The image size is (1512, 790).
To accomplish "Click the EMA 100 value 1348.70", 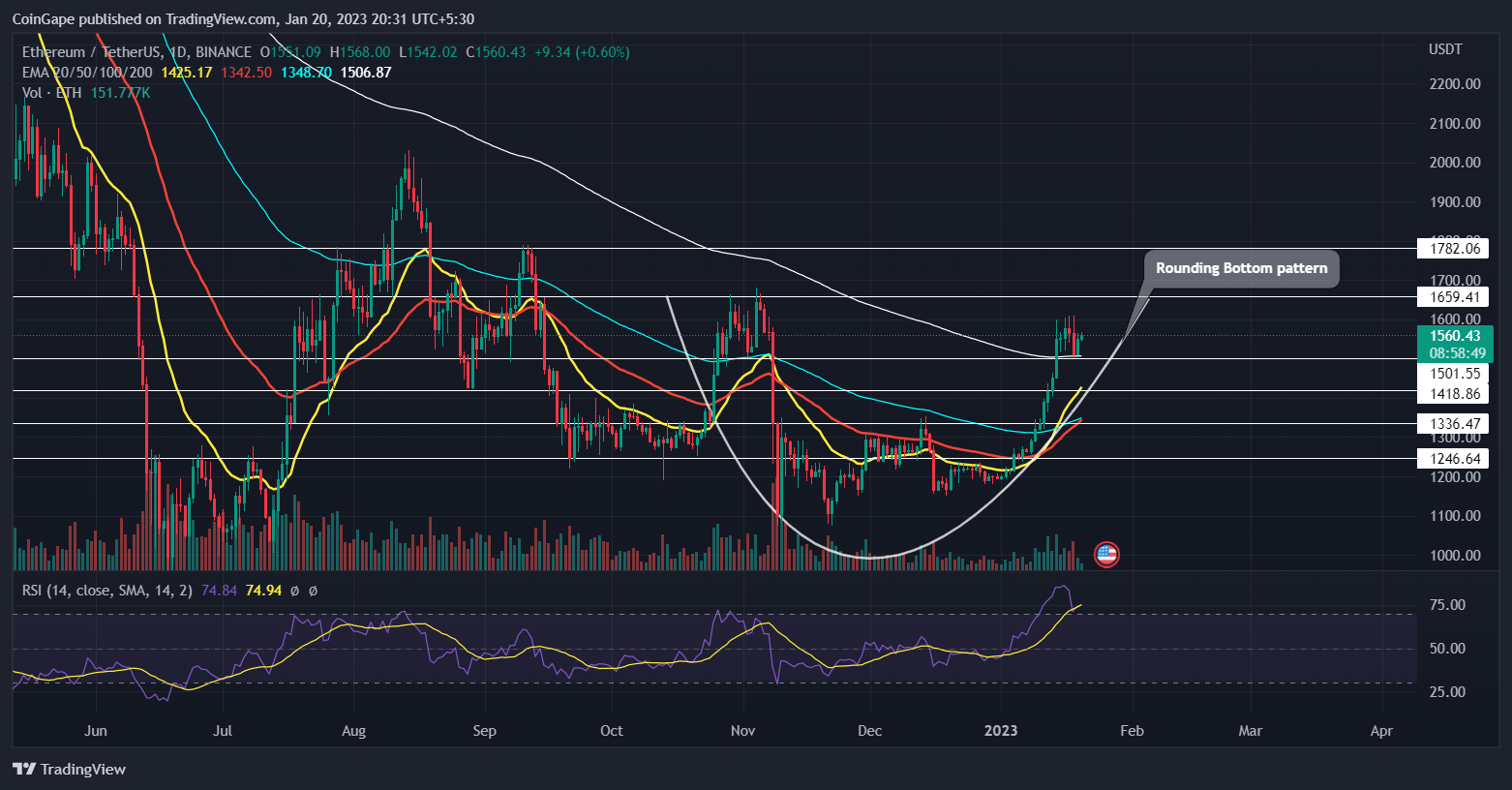I will [x=306, y=73].
